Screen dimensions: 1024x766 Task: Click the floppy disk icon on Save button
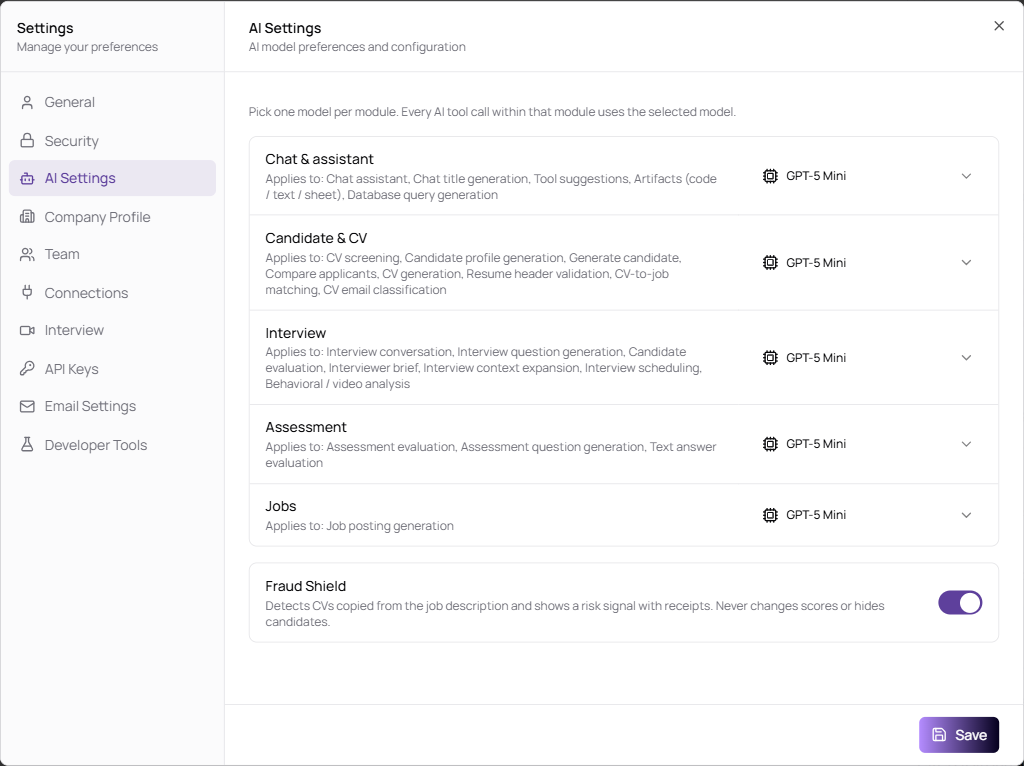(x=939, y=735)
